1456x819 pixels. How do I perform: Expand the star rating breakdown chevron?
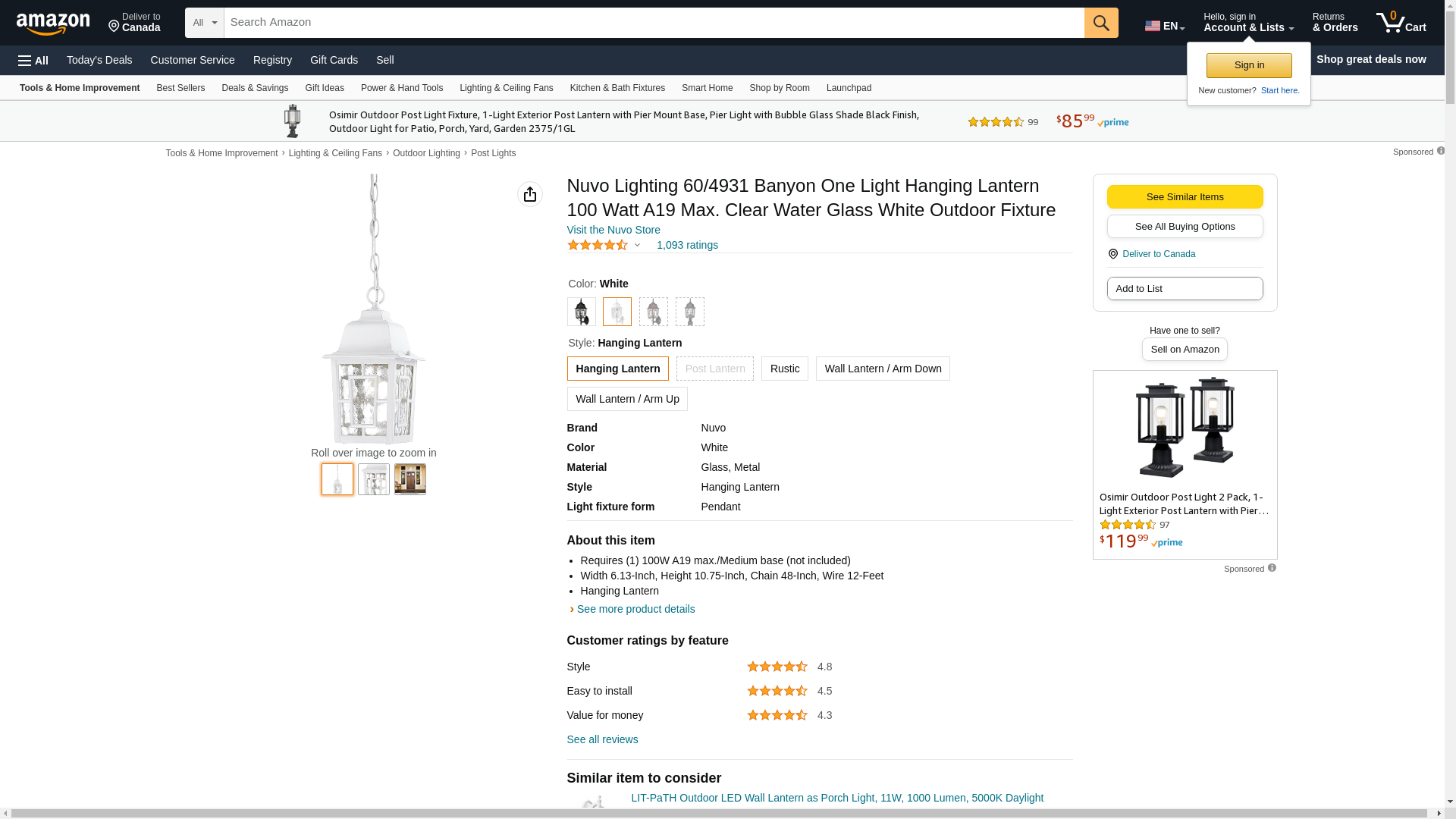pos(637,245)
